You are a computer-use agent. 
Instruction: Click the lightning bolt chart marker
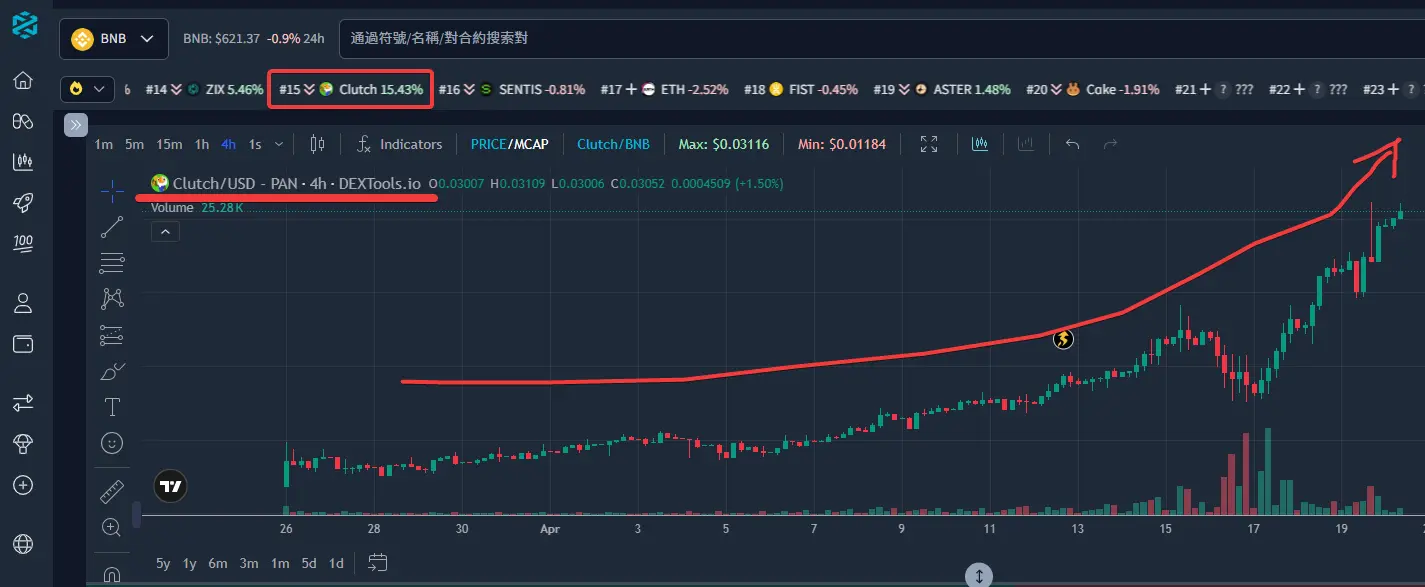click(x=1063, y=339)
